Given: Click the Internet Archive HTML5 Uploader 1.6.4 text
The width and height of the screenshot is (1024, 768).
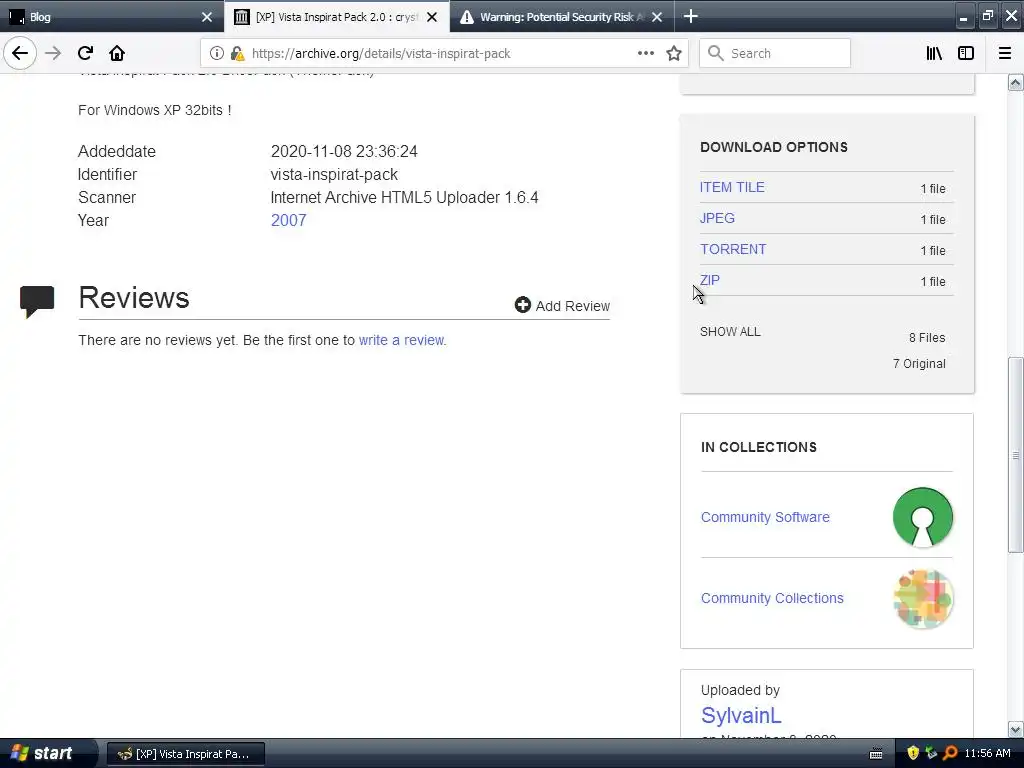Looking at the screenshot, I should coord(404,197).
